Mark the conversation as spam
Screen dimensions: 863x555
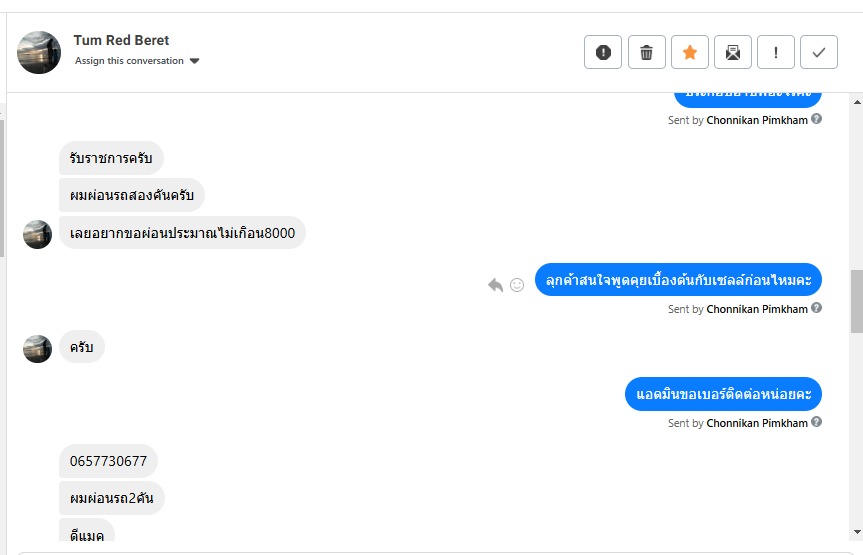[x=603, y=52]
